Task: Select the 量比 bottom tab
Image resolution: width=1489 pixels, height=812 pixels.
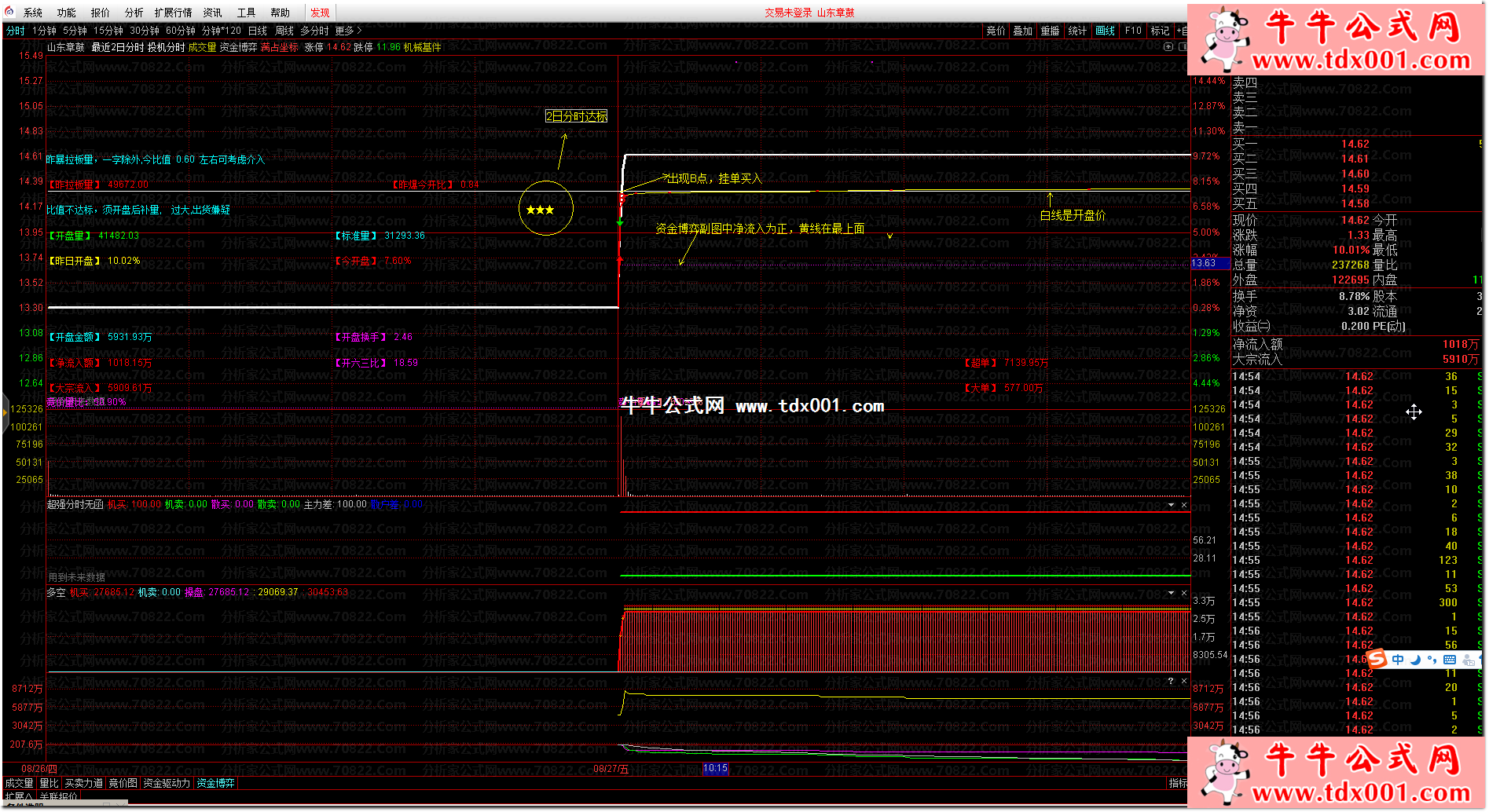Action: 49,783
